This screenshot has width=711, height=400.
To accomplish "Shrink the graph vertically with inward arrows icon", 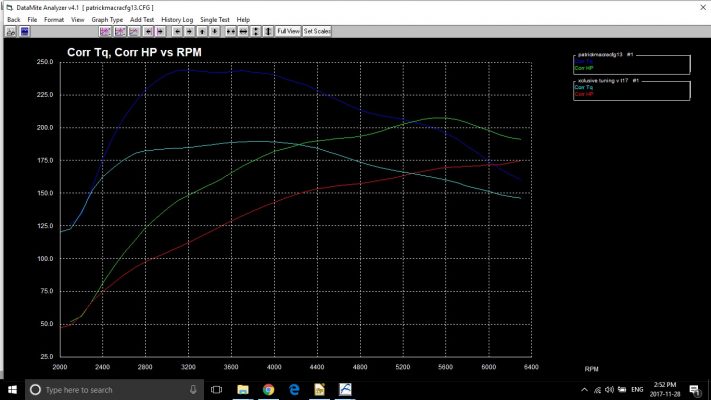I will 256,31.
